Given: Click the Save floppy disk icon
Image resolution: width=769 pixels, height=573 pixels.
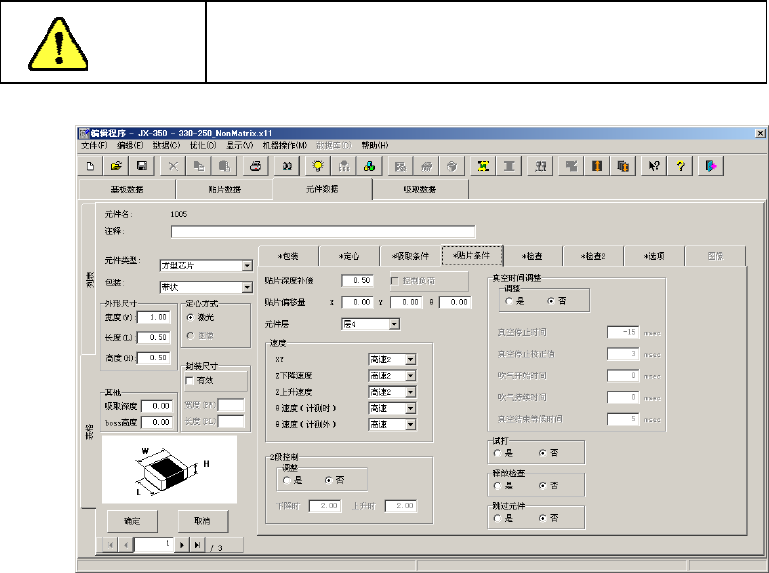Looking at the screenshot, I should click(x=141, y=167).
